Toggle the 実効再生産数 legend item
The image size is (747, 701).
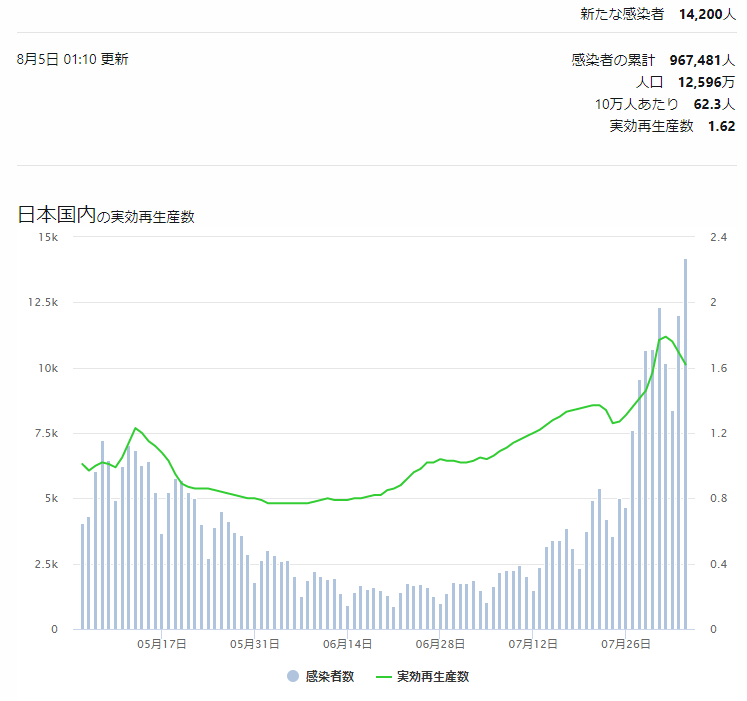pyautogui.click(x=423, y=676)
